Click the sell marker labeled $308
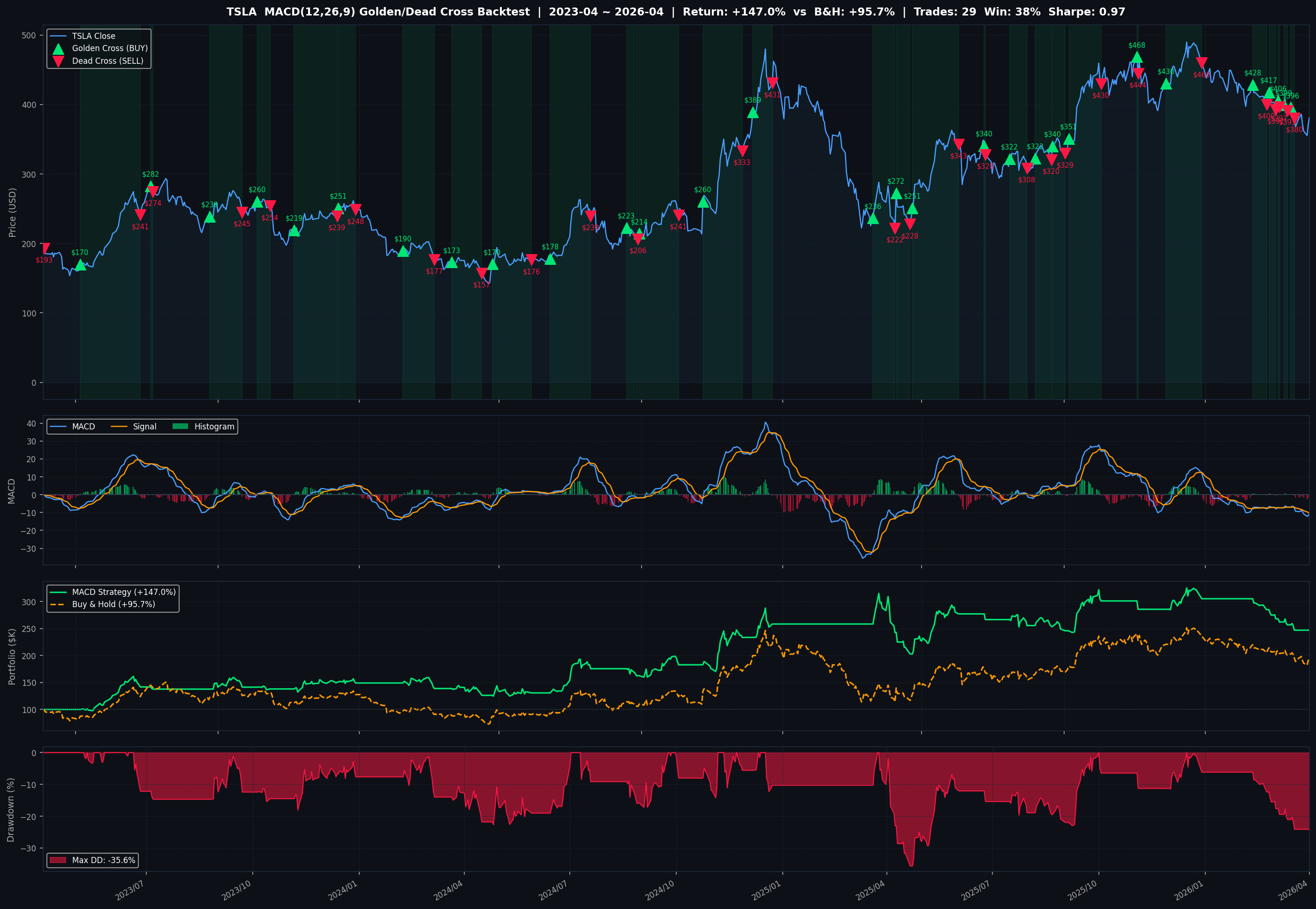 click(x=1027, y=169)
